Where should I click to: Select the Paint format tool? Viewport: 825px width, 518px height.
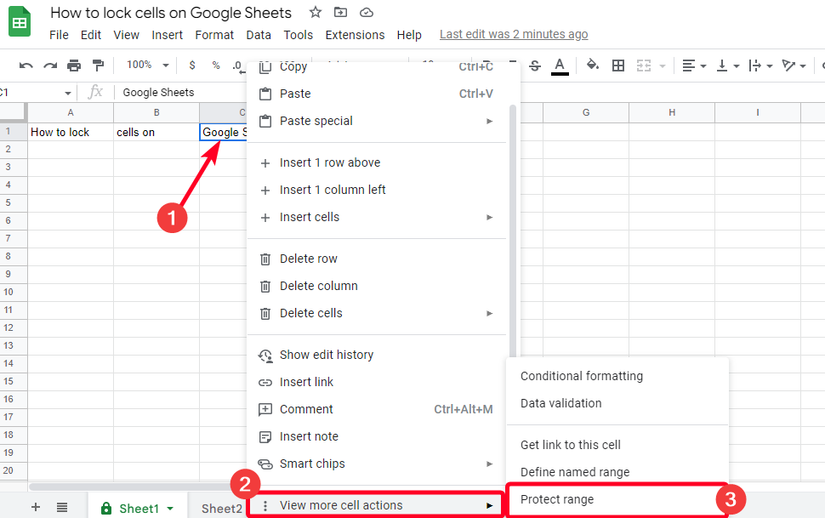point(98,66)
